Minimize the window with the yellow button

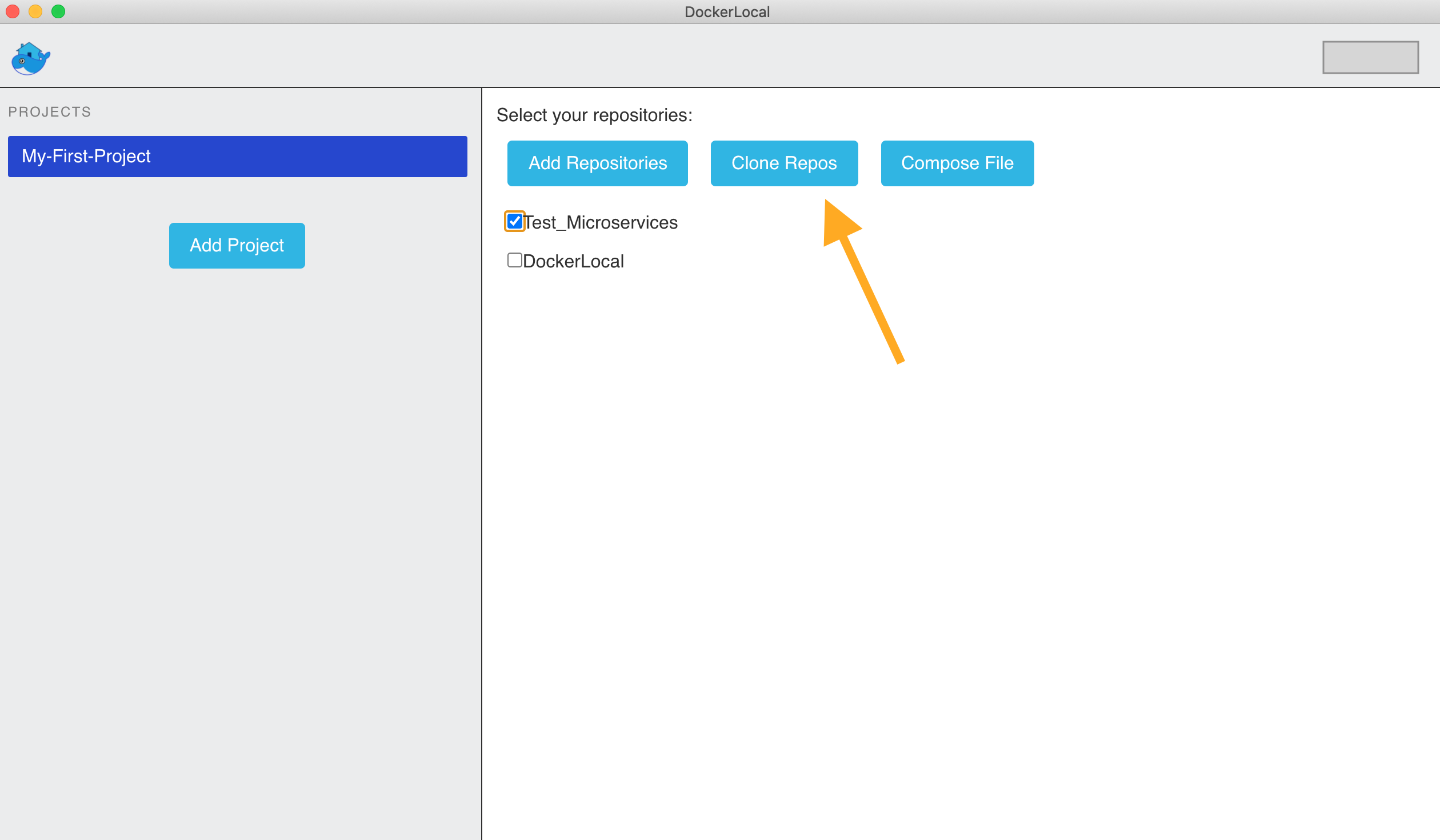coord(35,11)
